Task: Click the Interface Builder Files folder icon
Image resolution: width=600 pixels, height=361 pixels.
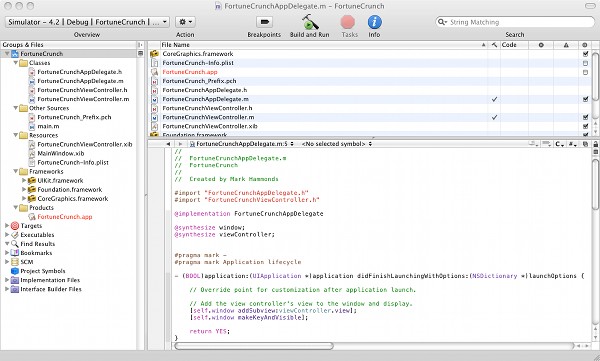Action: tap(15, 289)
